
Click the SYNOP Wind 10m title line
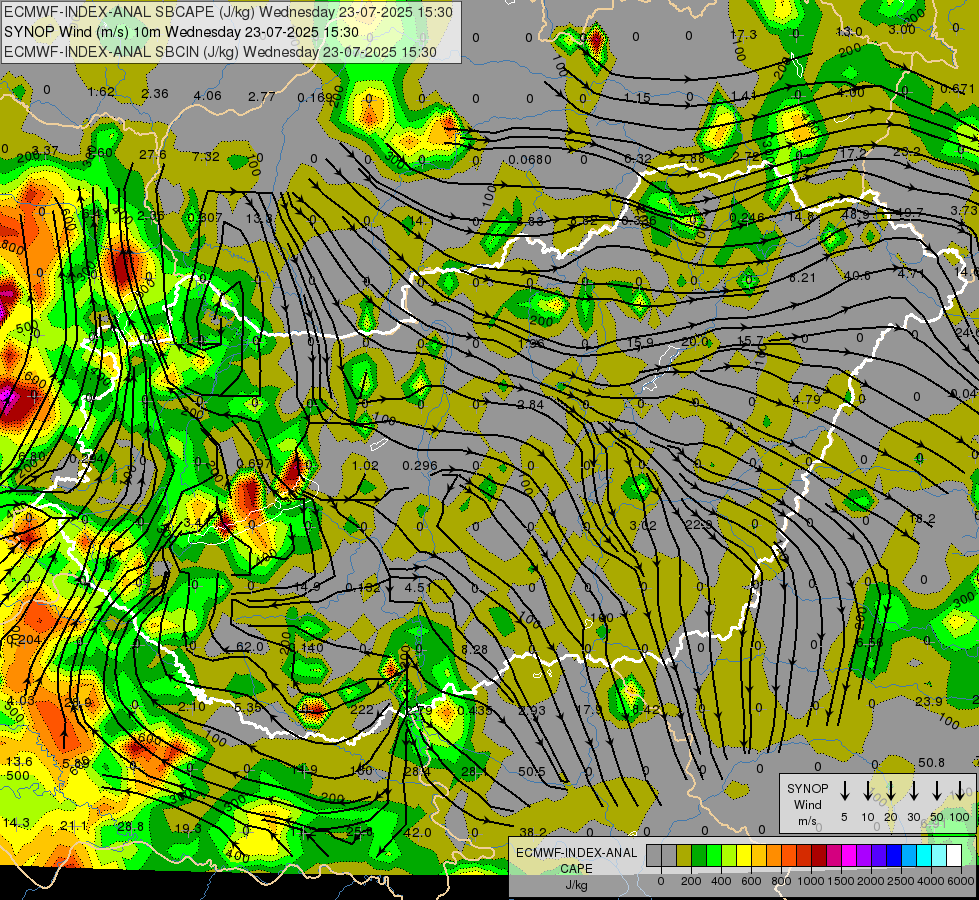pos(181,32)
